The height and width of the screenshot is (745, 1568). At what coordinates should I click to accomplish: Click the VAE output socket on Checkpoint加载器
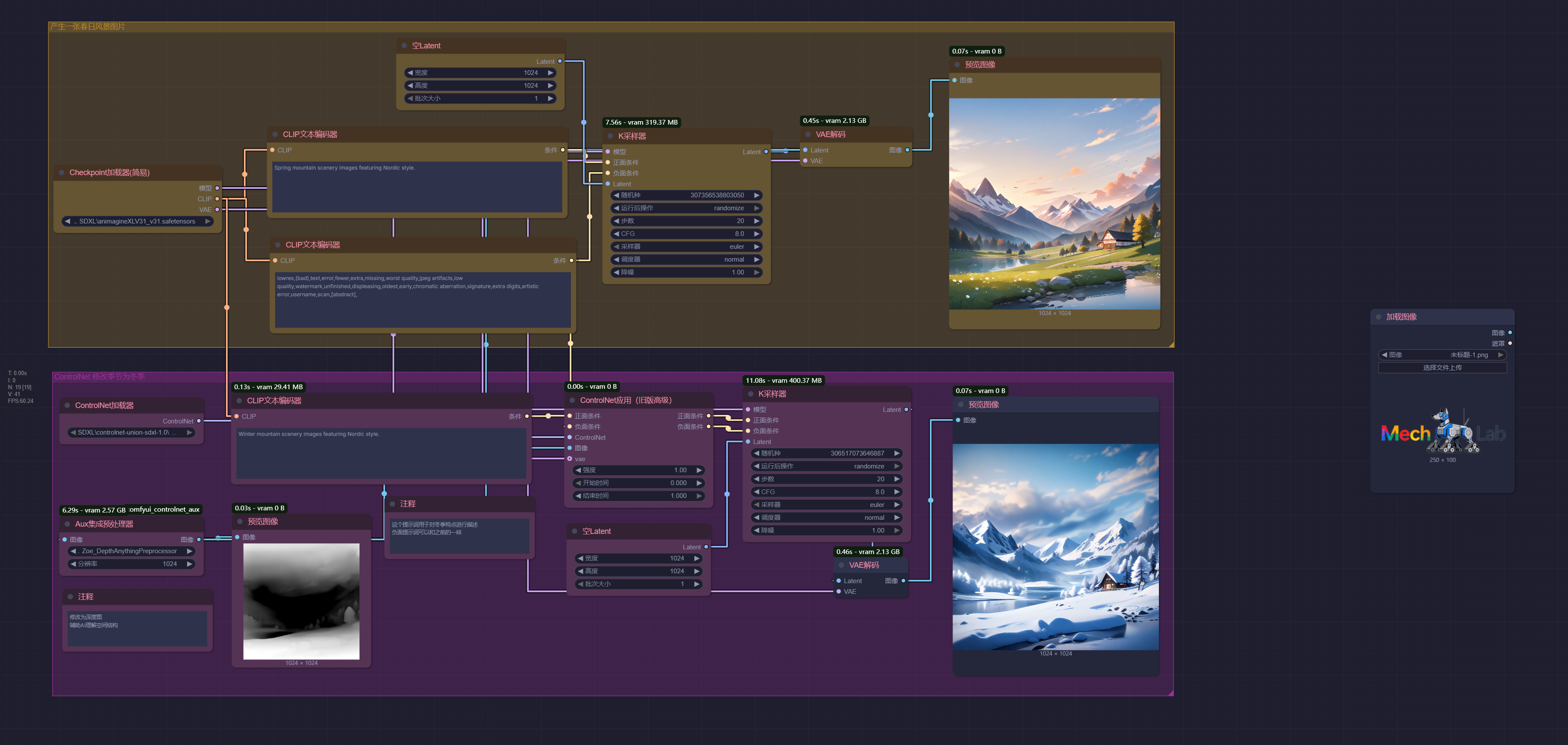pos(217,209)
